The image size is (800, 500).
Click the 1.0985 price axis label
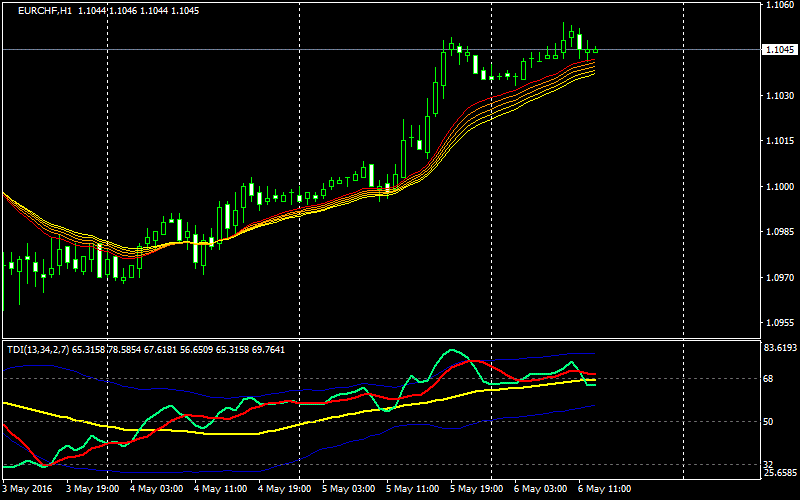(779, 232)
